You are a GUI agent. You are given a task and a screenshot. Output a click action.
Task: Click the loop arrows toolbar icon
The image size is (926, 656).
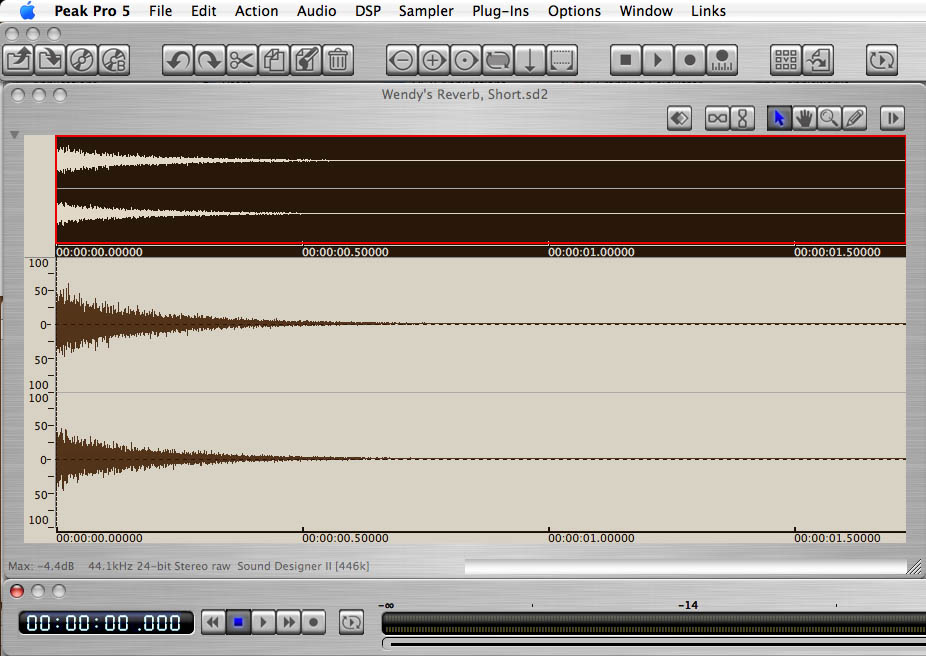point(497,60)
